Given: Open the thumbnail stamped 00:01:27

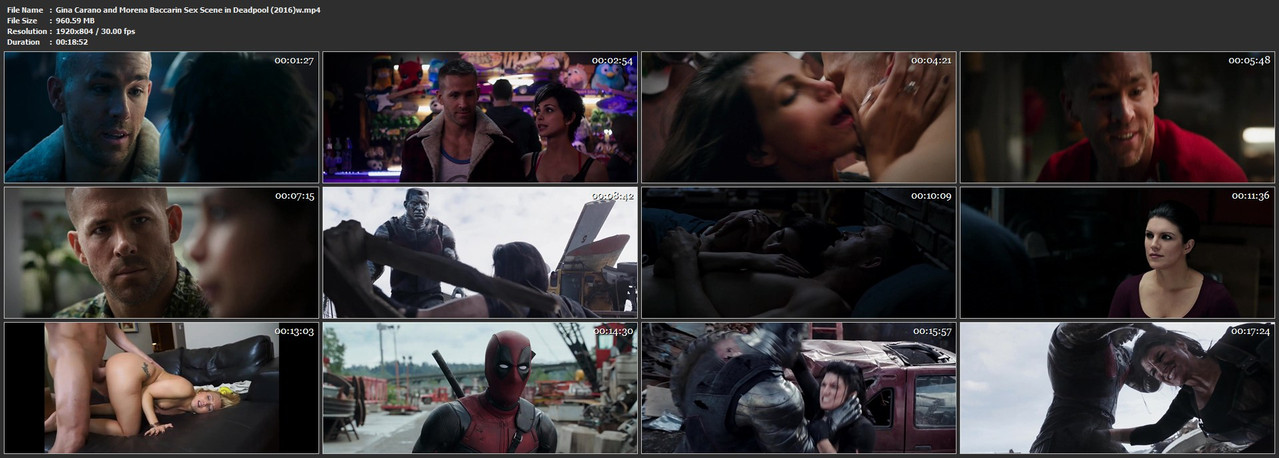Looking at the screenshot, I should tap(162, 117).
